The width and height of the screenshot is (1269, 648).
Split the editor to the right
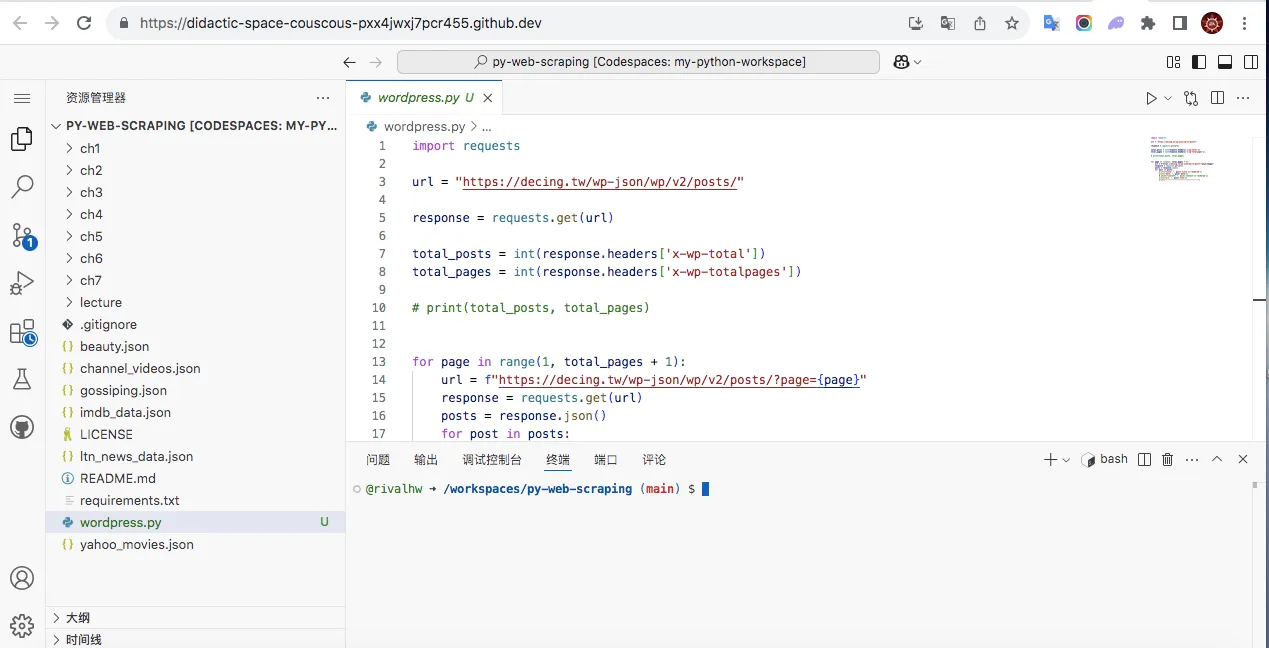[x=1217, y=98]
